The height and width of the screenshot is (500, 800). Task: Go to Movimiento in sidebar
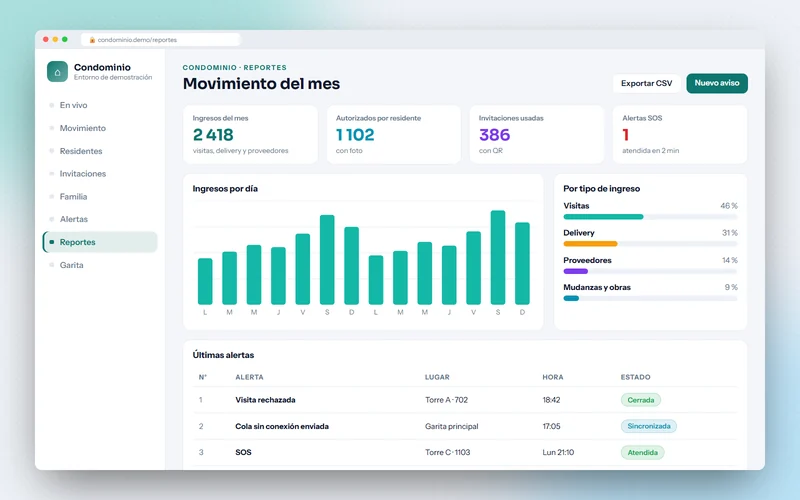83,128
